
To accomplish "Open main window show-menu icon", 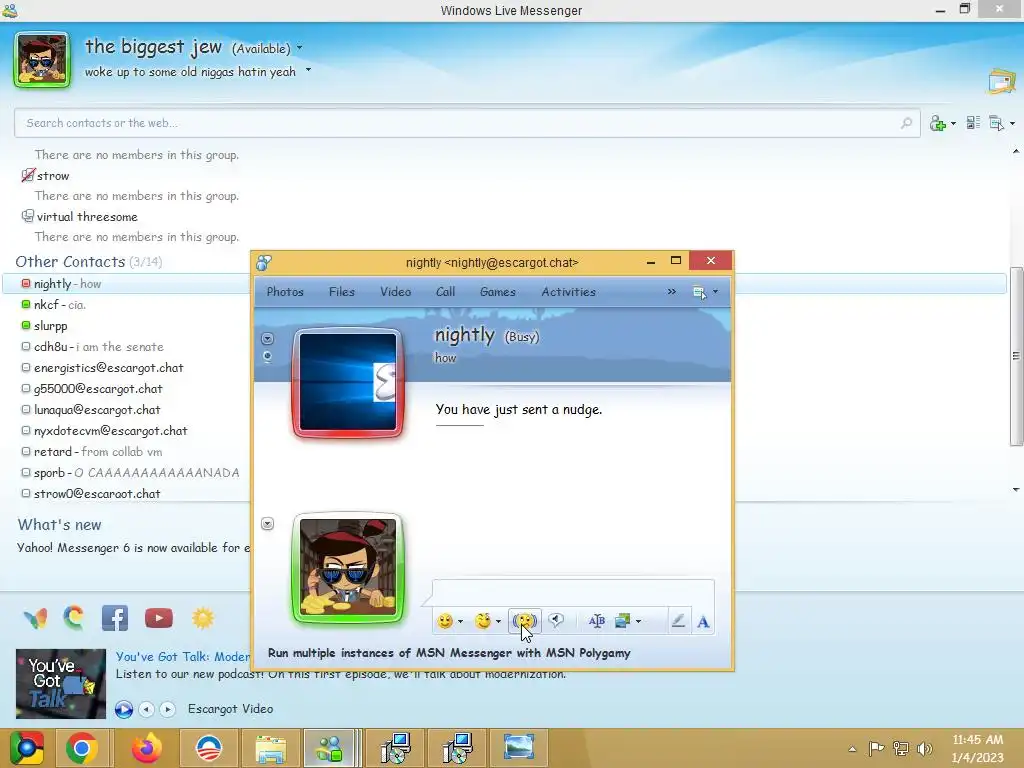I will (997, 123).
